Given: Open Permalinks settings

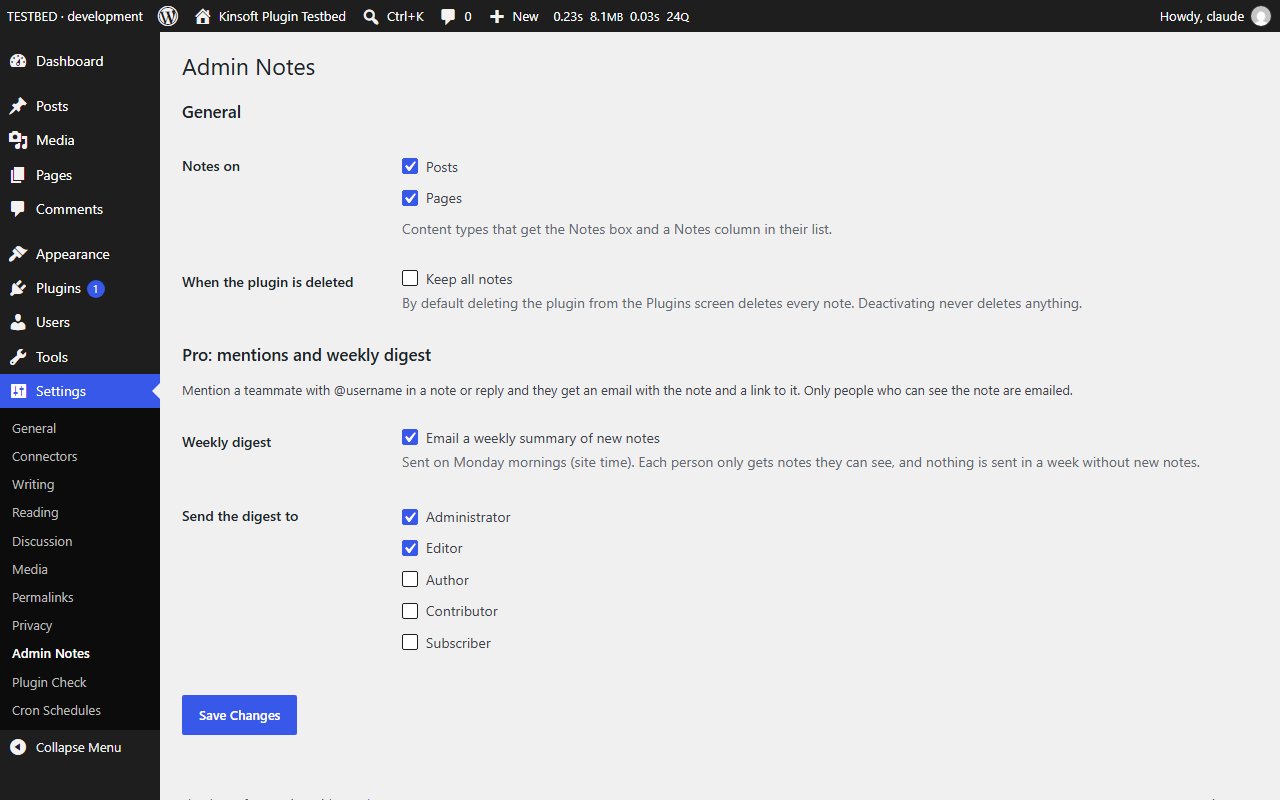Looking at the screenshot, I should [80, 597].
